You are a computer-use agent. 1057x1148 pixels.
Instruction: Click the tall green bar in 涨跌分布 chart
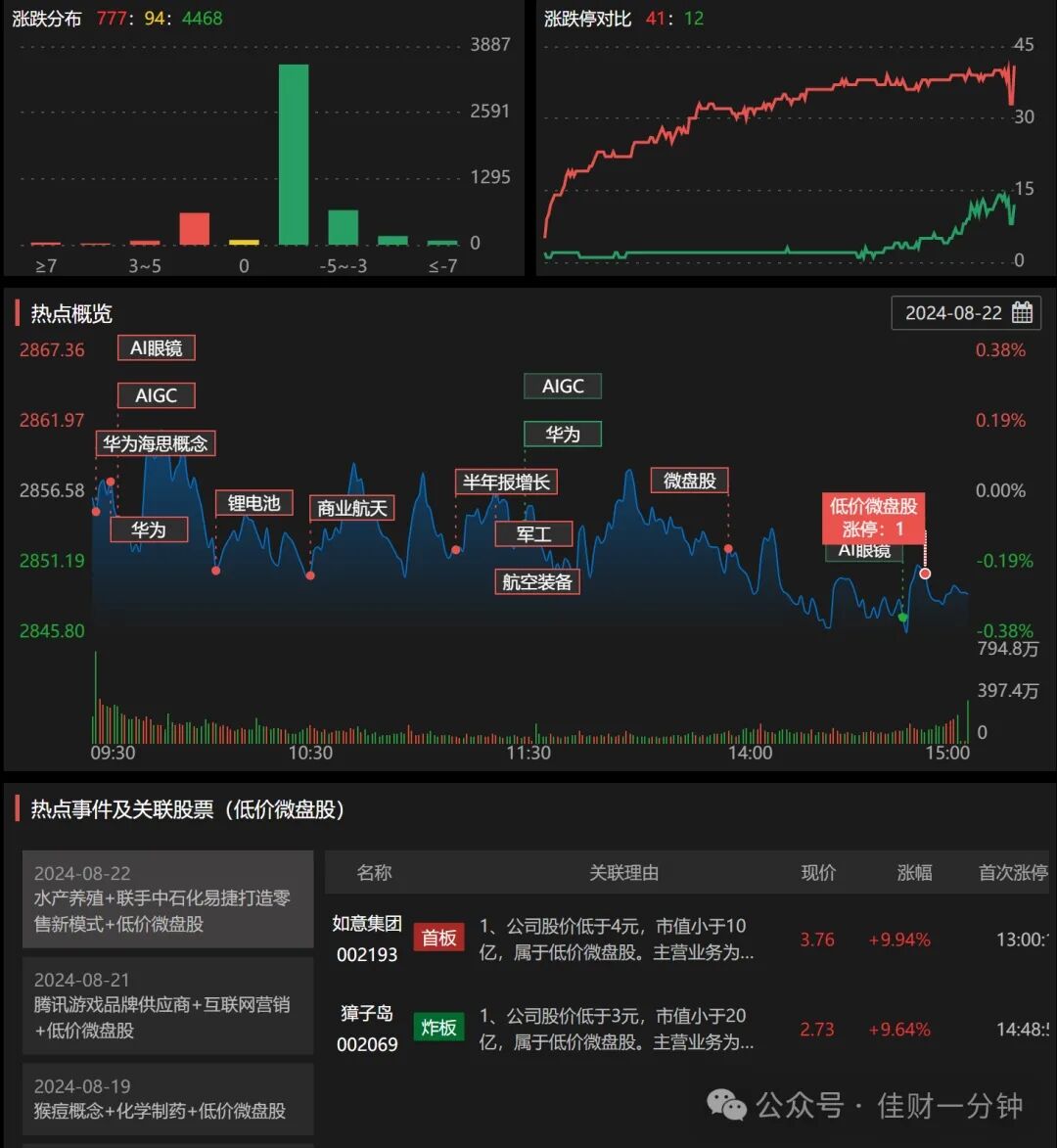(x=294, y=155)
